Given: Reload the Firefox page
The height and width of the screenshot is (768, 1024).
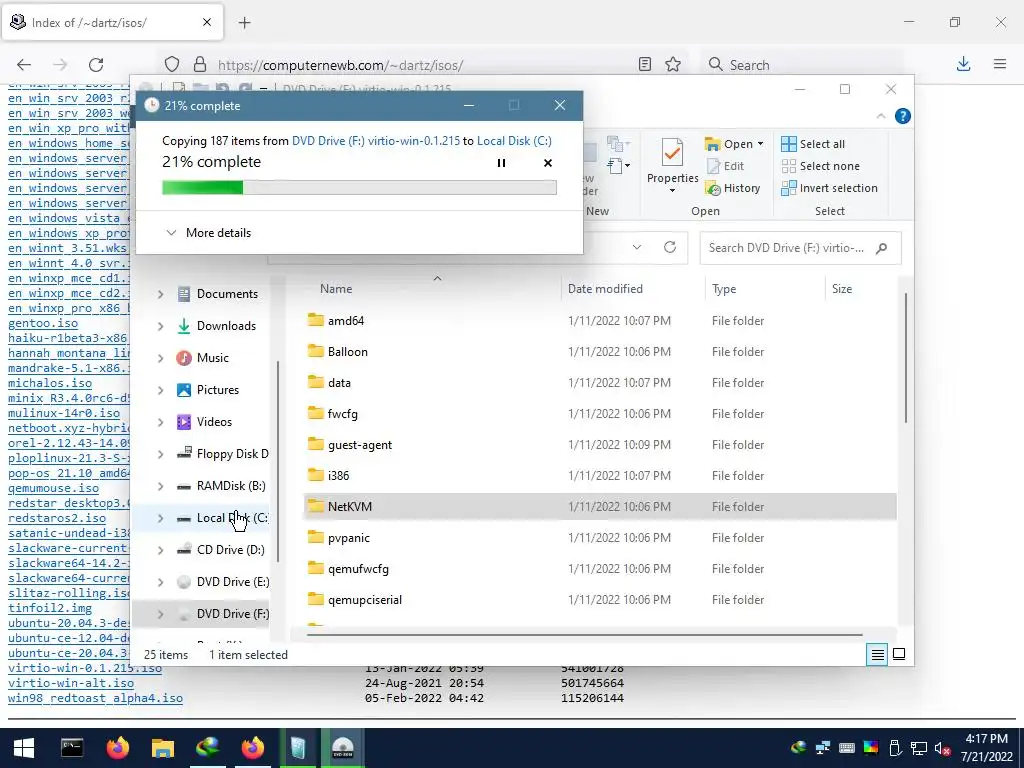Looking at the screenshot, I should [x=96, y=65].
